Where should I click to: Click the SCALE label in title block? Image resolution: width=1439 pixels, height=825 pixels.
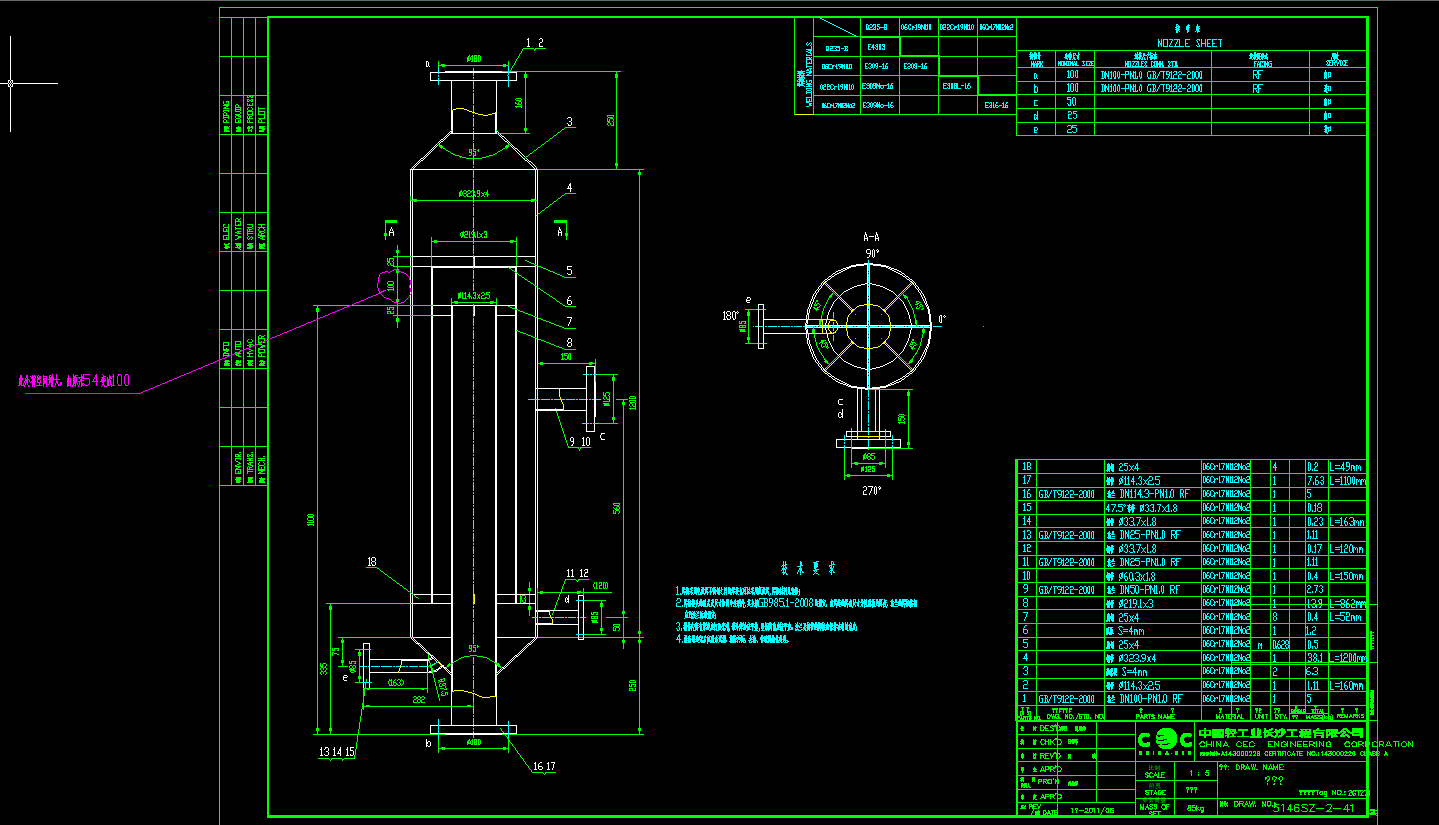(1154, 776)
